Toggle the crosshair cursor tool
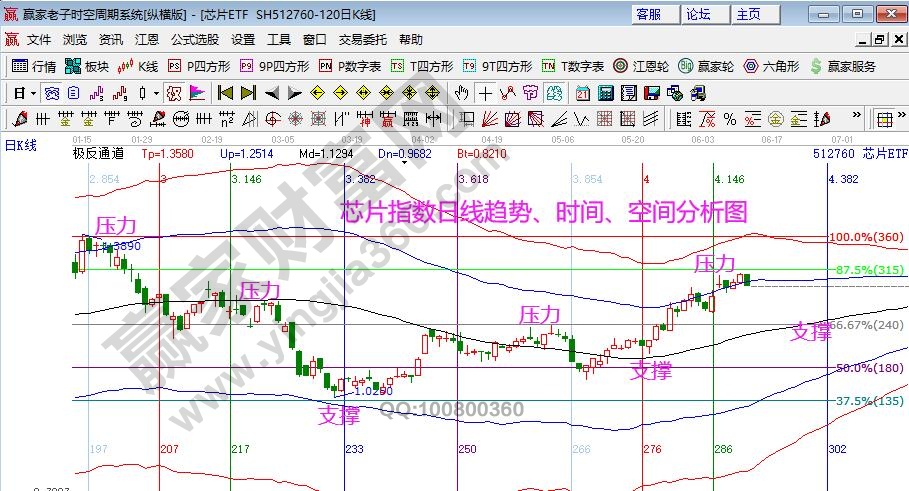Viewport: 909px width, 491px height. click(485, 93)
